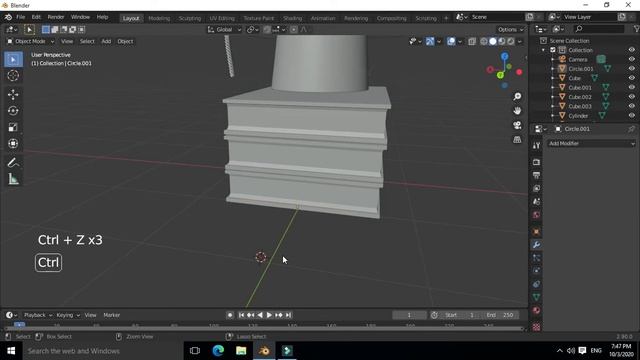The width and height of the screenshot is (640, 360).
Task: Open the File menu
Action: [20, 17]
